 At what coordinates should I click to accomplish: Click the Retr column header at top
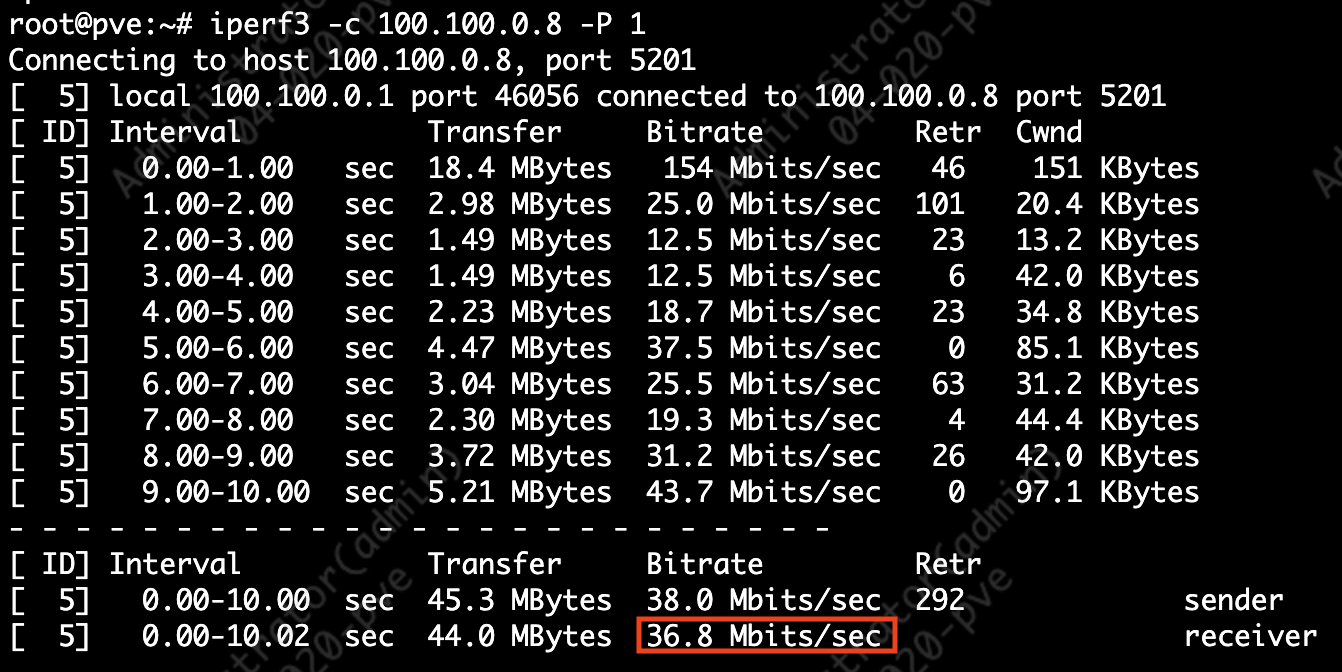coord(947,132)
